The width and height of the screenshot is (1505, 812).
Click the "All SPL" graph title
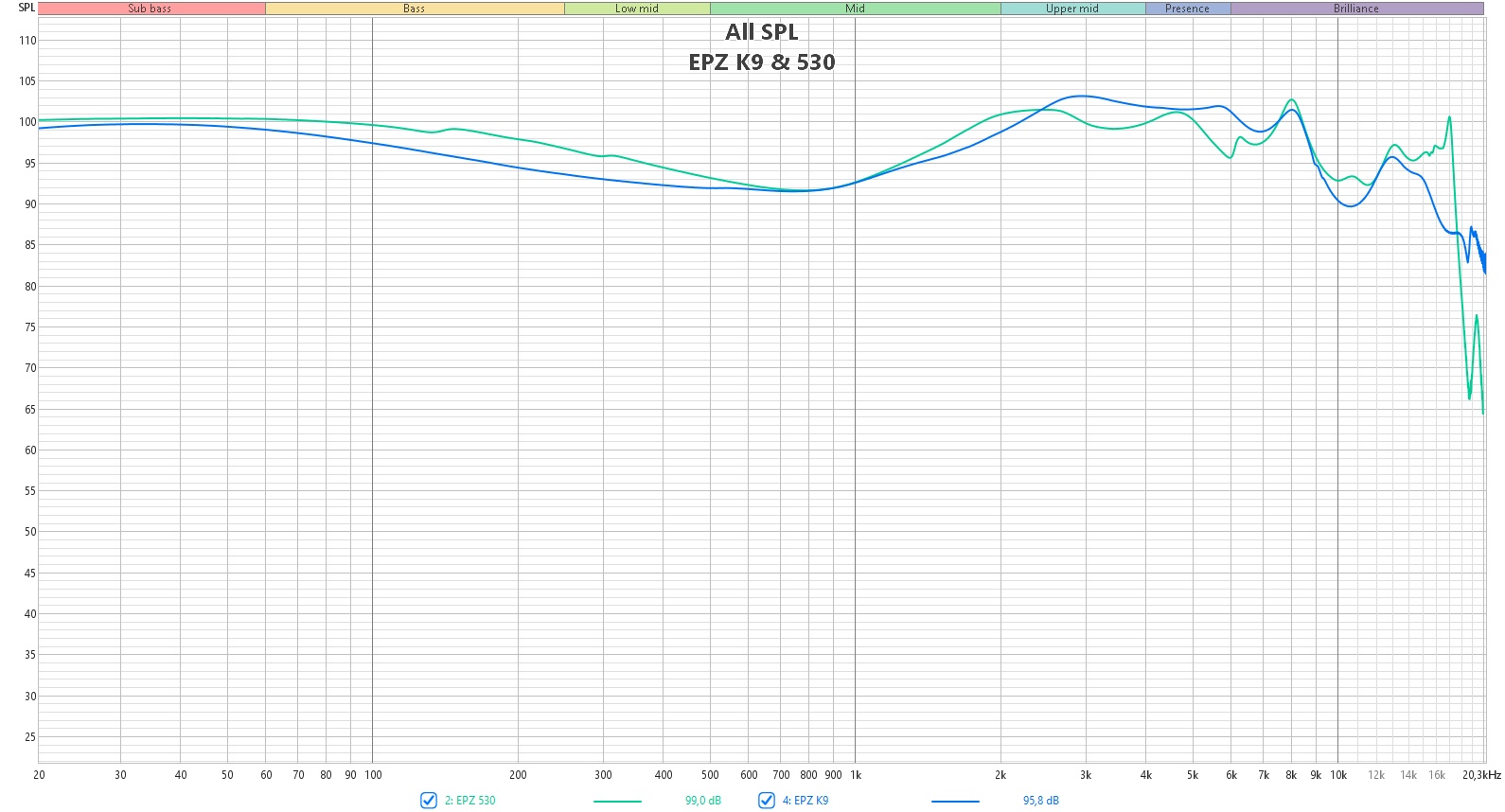762,32
